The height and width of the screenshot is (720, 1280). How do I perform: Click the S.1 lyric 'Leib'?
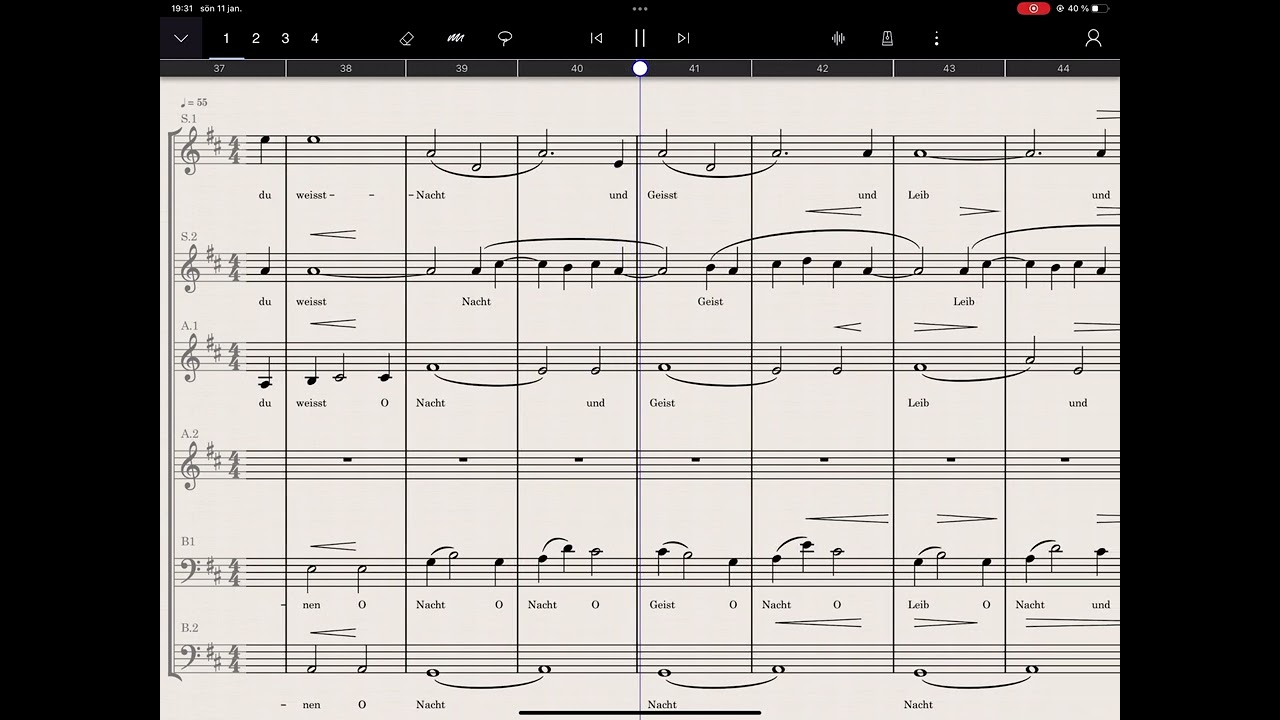[x=918, y=195]
